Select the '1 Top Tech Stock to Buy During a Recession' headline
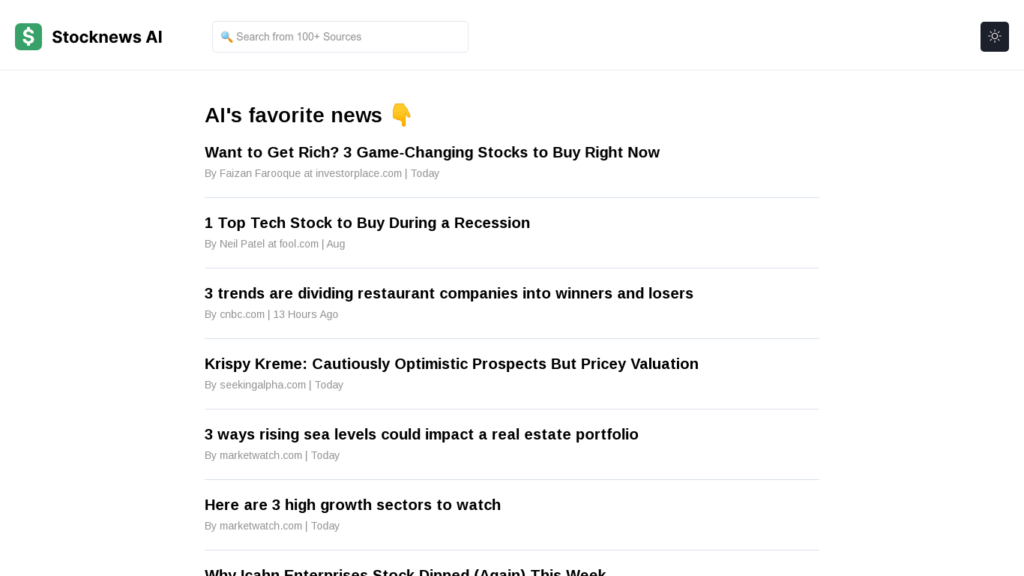Screen dimensions: 1024x576 click(367, 223)
